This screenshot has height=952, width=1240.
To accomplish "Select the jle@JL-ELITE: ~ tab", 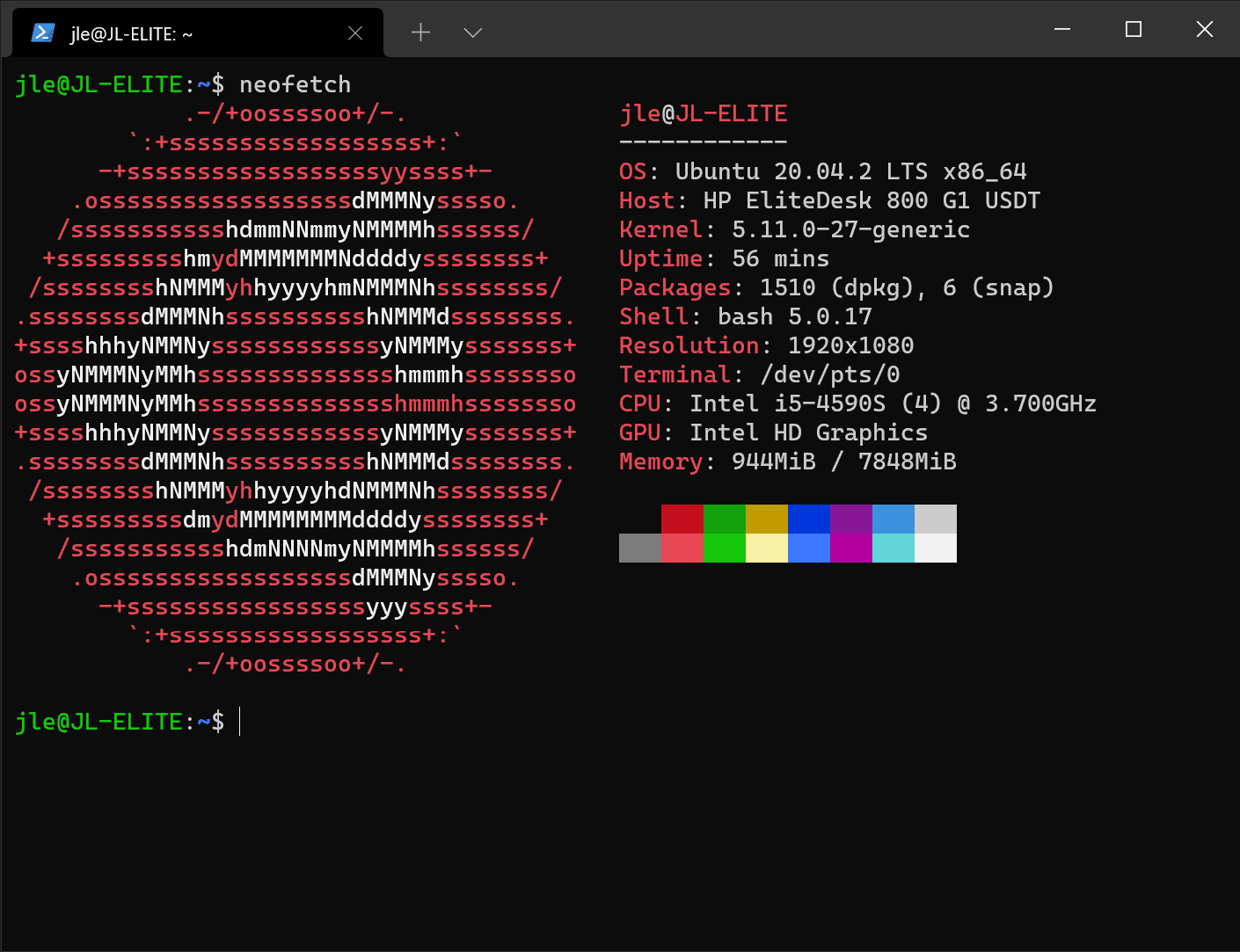I will point(198,33).
